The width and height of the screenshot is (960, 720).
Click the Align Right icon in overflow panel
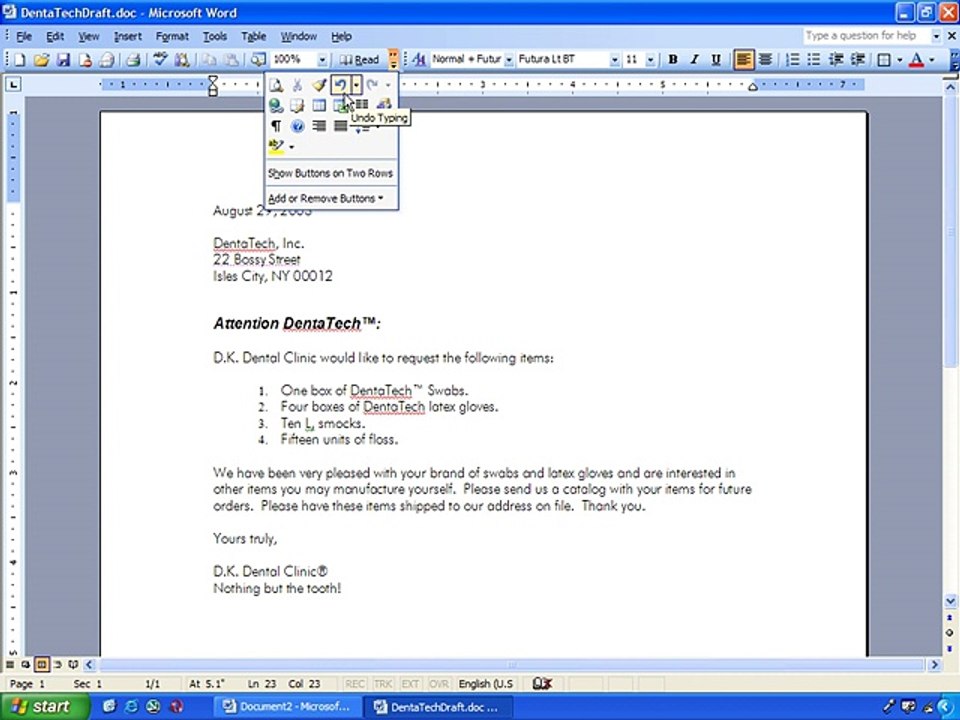click(319, 126)
